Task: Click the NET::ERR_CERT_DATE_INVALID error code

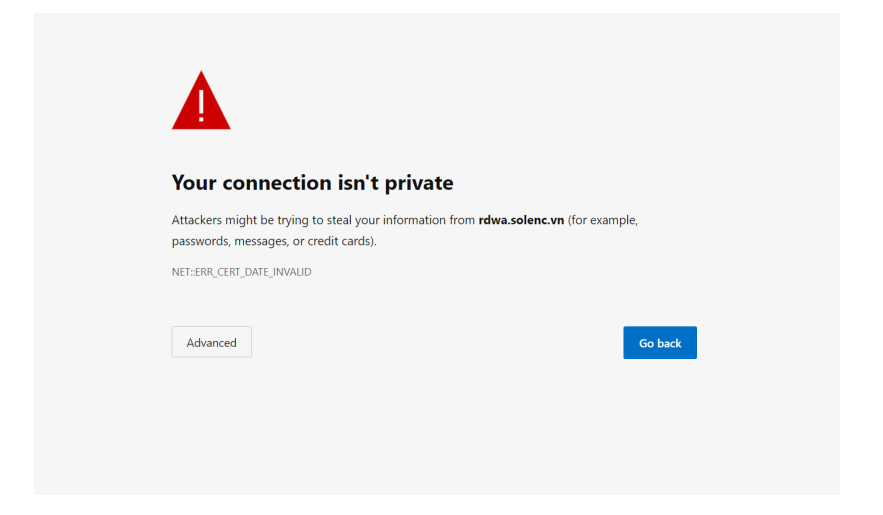Action: [x=241, y=272]
